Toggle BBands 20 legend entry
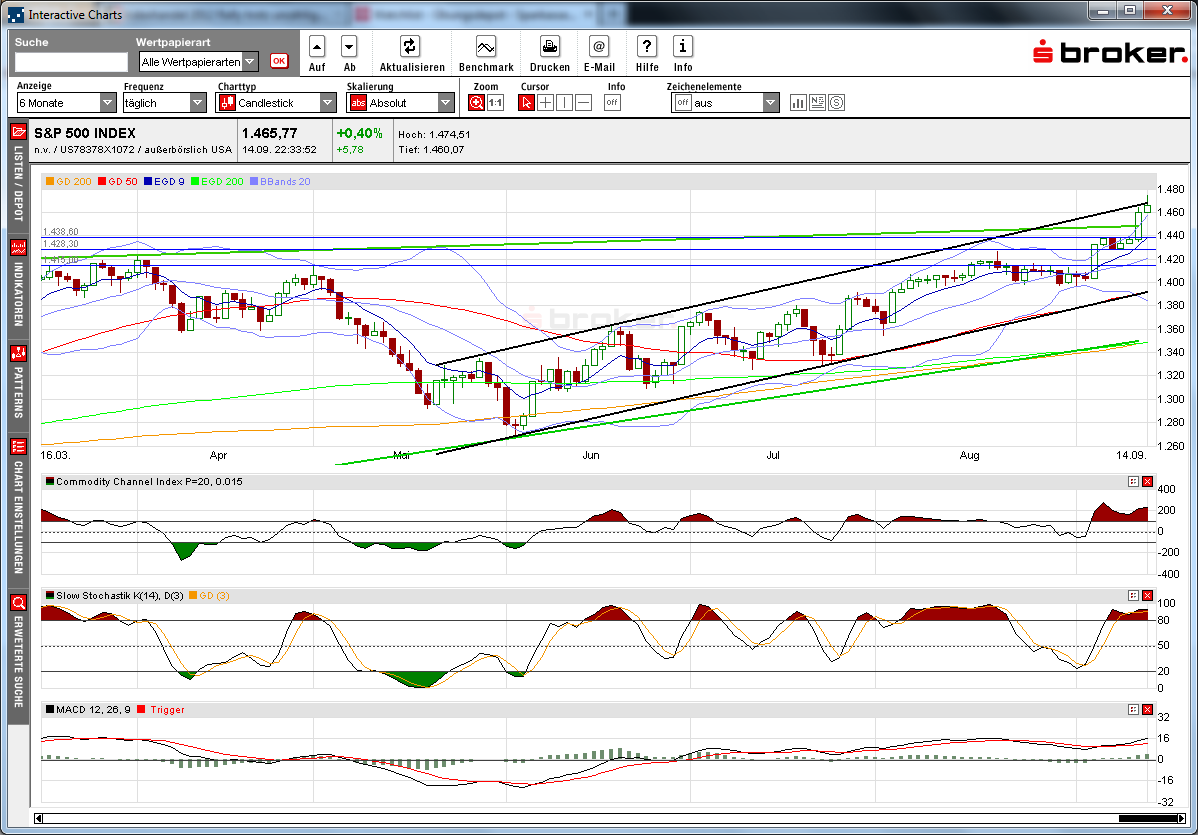 point(280,182)
